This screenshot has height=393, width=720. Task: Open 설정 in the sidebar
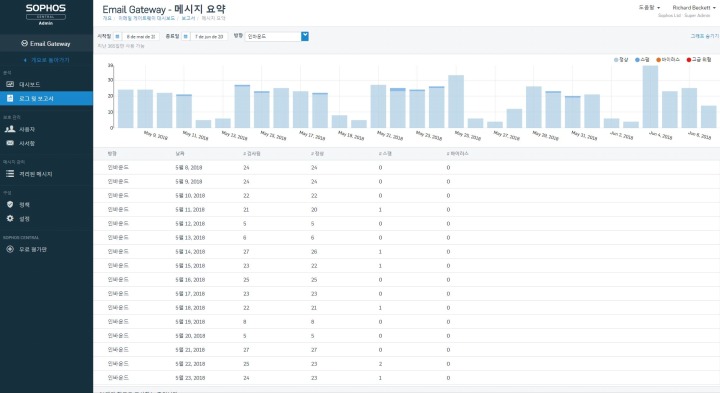coord(24,219)
